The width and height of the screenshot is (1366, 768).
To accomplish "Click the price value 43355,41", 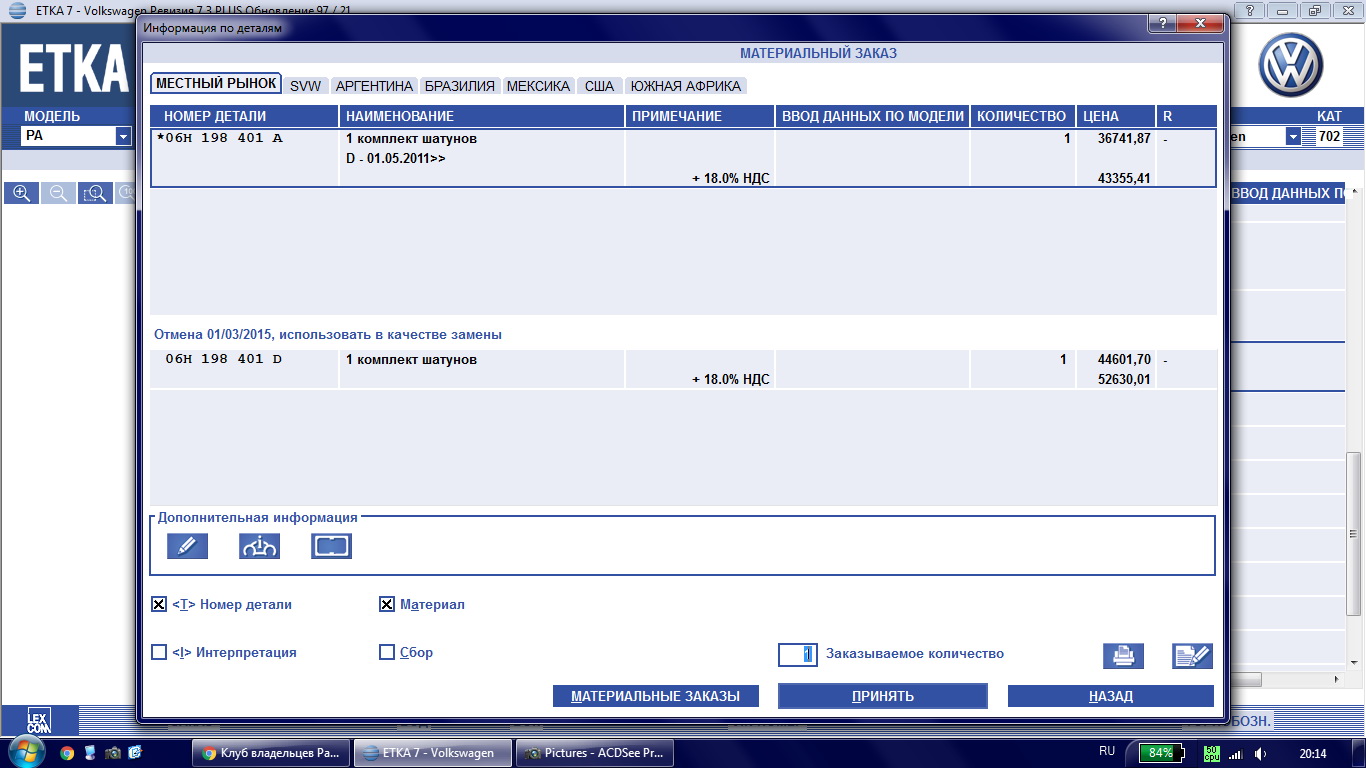I will click(x=1124, y=178).
